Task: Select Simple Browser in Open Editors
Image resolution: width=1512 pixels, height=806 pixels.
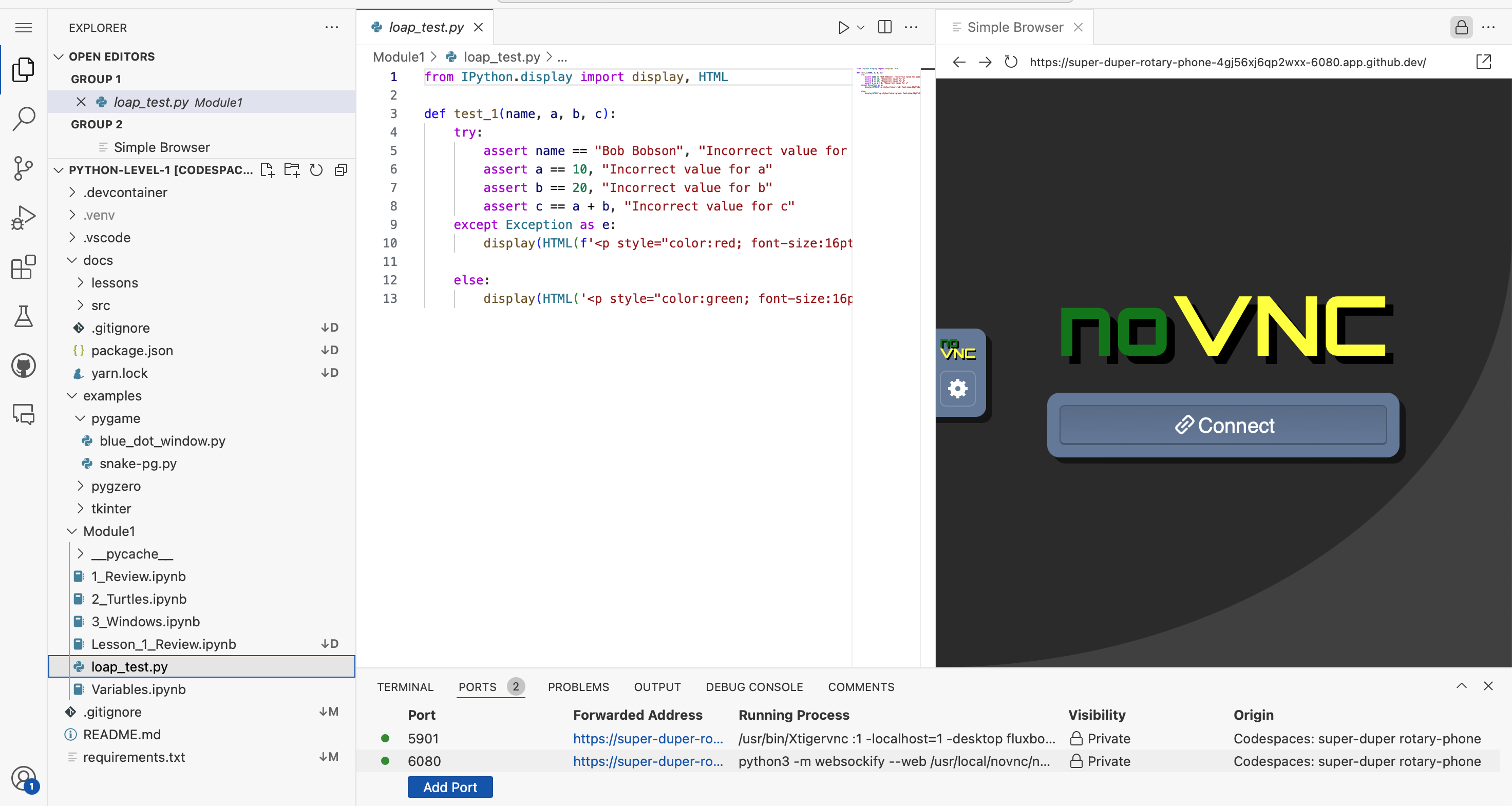Action: click(x=161, y=147)
